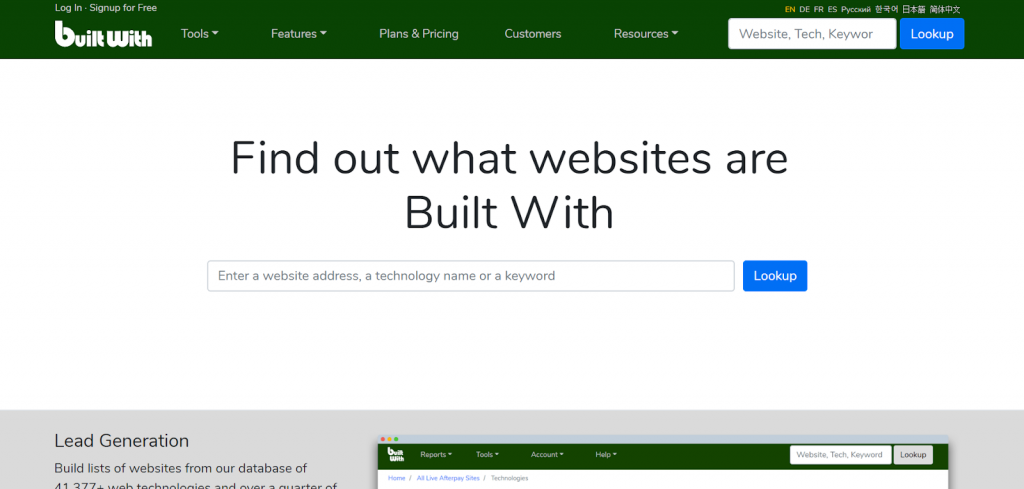This screenshot has height=489, width=1024.
Task: Click the Lead Generation heading
Action: [x=121, y=441]
